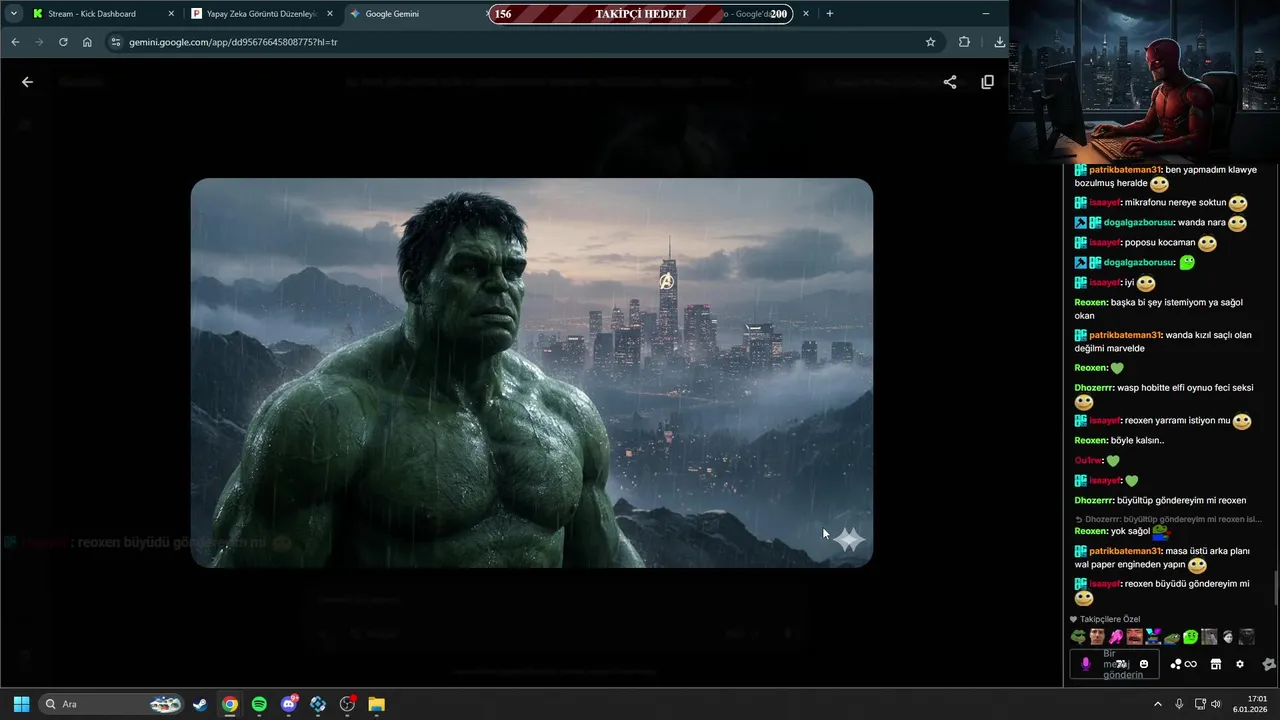The width and height of the screenshot is (1280, 720).
Task: Close the Yapay Zeka Görüntü tab
Action: pos(329,14)
